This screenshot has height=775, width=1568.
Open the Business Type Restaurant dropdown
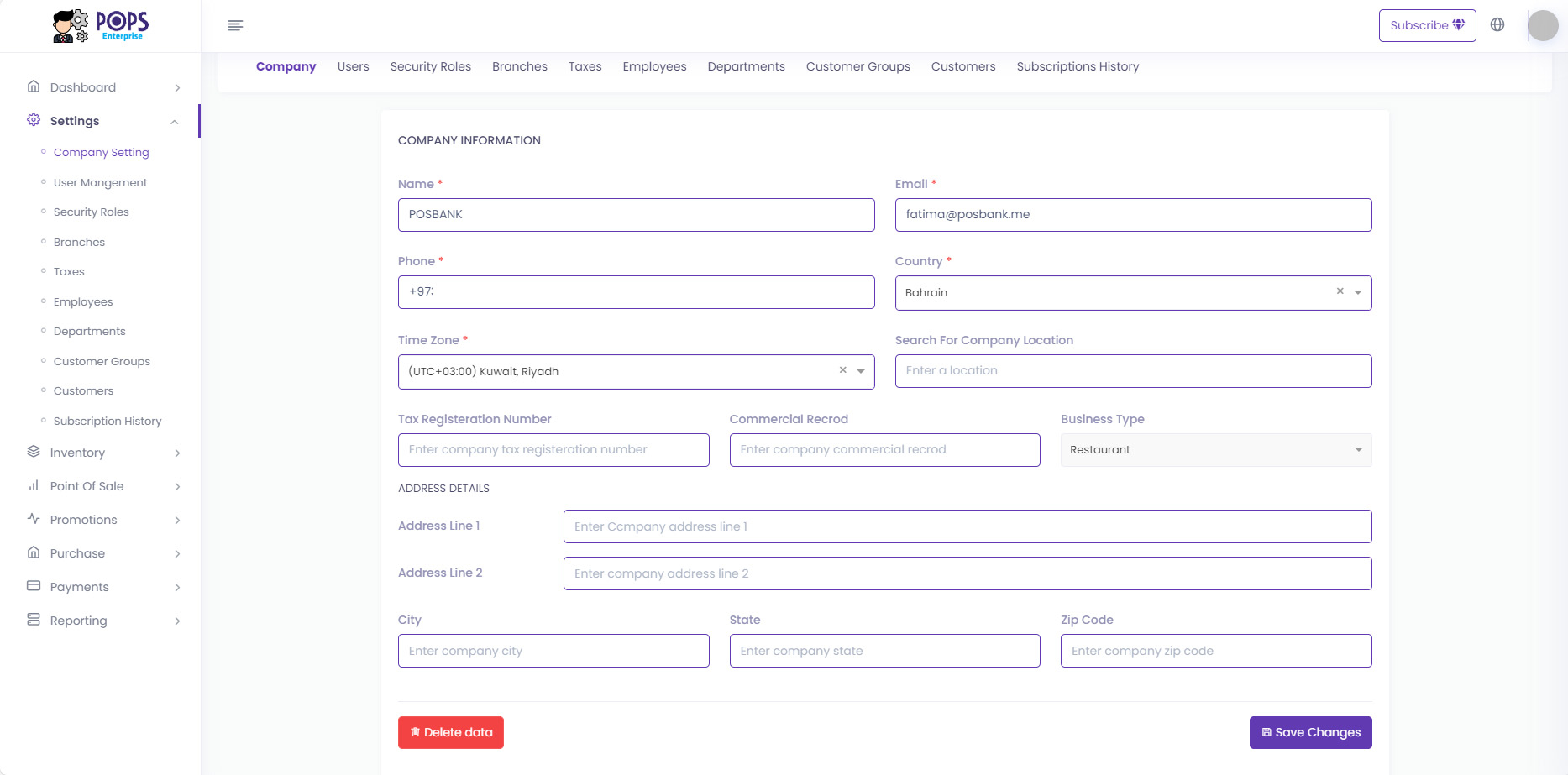point(1216,450)
